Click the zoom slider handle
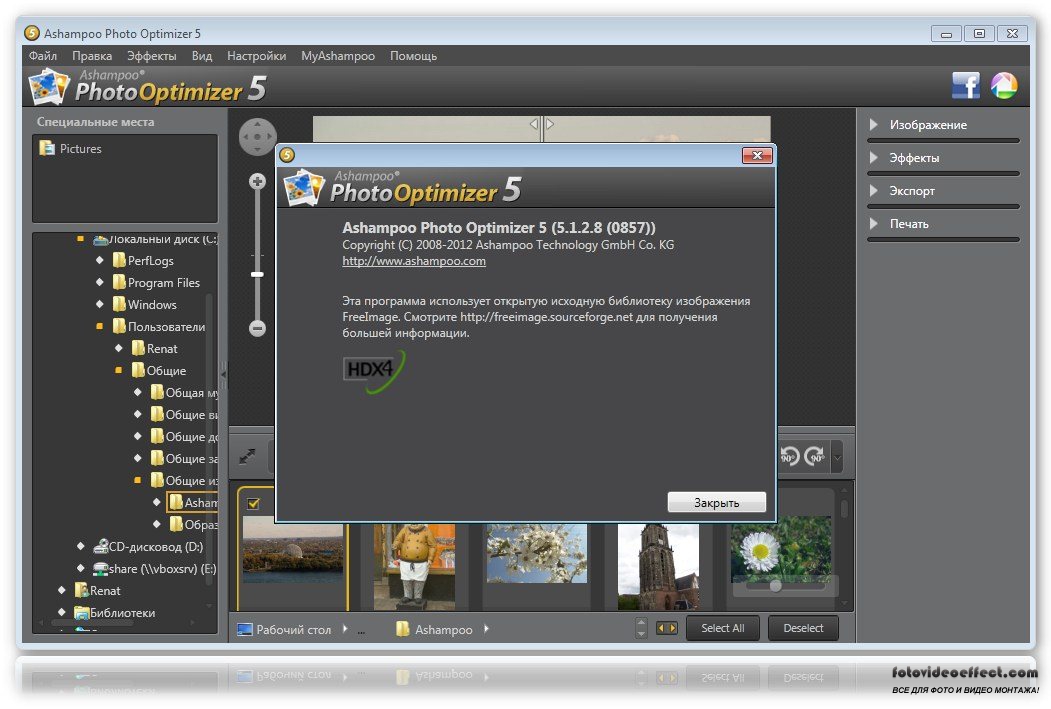 [257, 274]
